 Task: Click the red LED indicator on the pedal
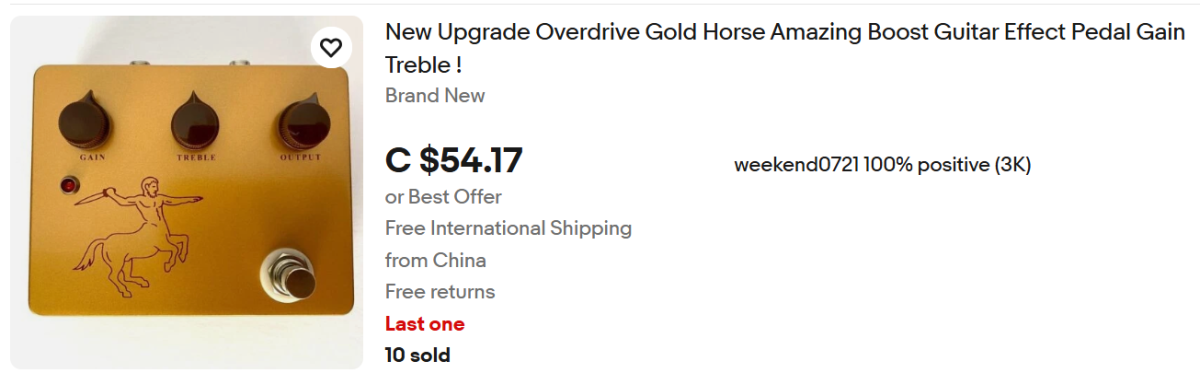click(x=69, y=185)
